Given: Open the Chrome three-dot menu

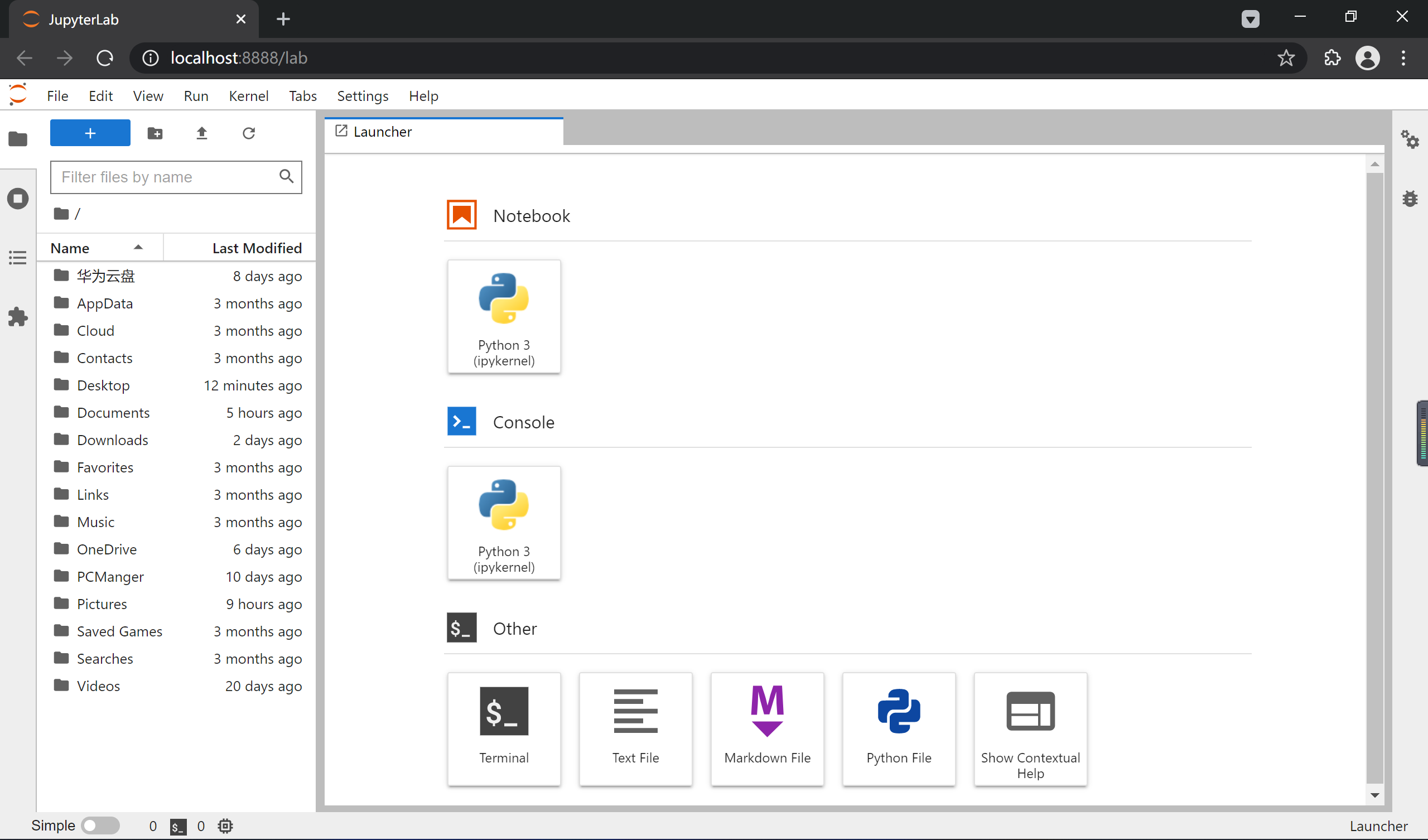Looking at the screenshot, I should 1403,58.
